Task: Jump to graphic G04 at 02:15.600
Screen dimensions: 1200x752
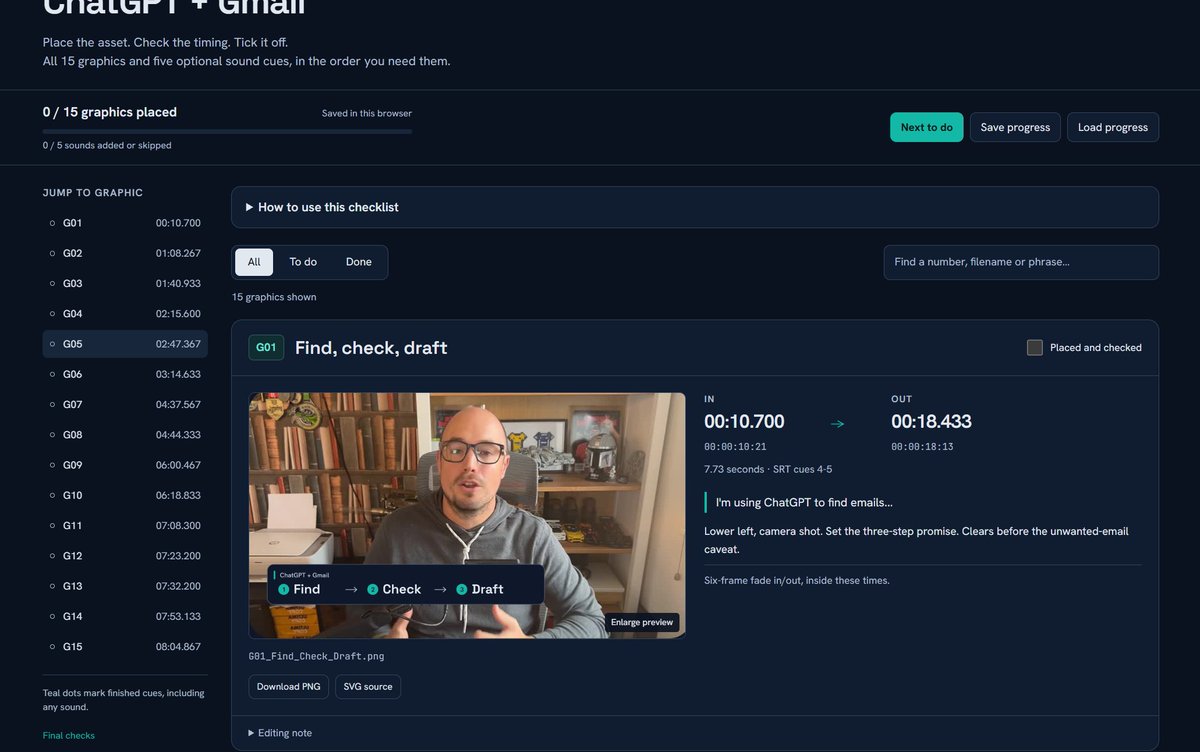Action: 125,314
